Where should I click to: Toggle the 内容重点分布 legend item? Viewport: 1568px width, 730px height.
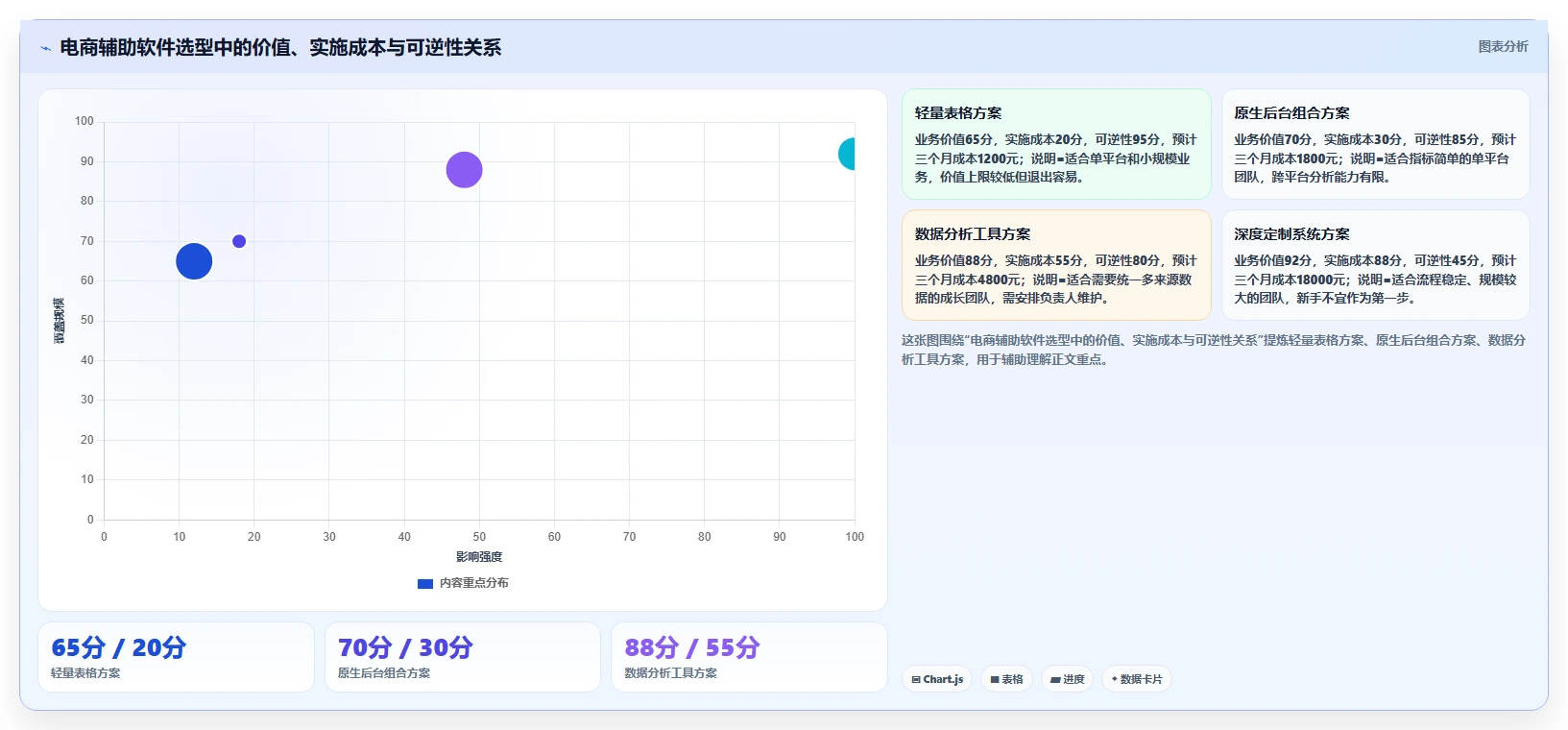463,583
